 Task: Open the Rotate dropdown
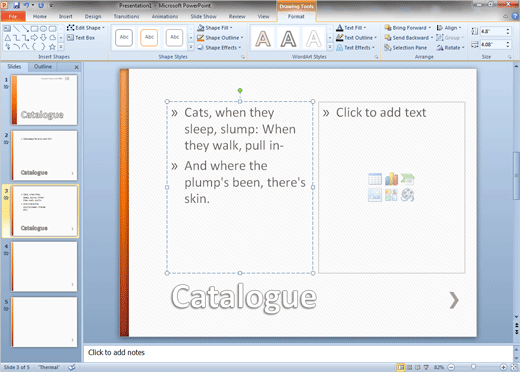click(450, 48)
